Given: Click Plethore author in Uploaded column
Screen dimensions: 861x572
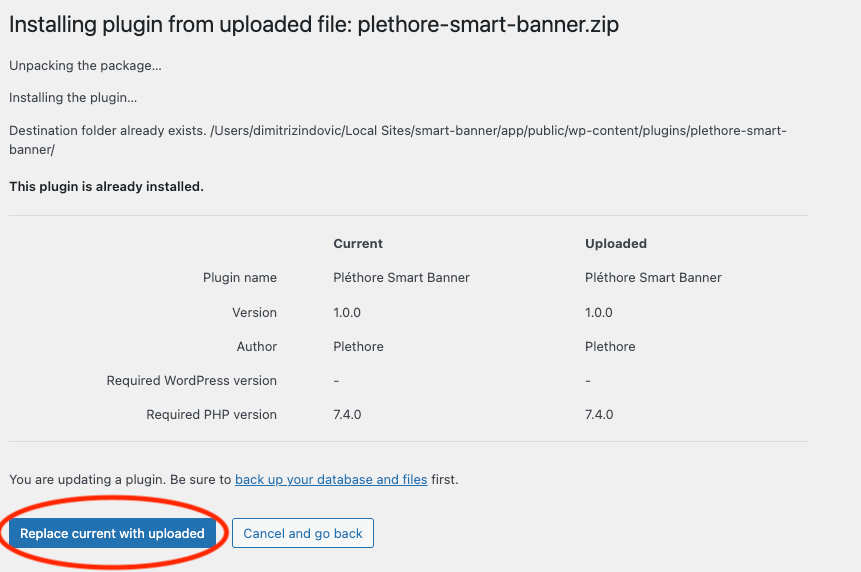Looking at the screenshot, I should (x=610, y=347).
